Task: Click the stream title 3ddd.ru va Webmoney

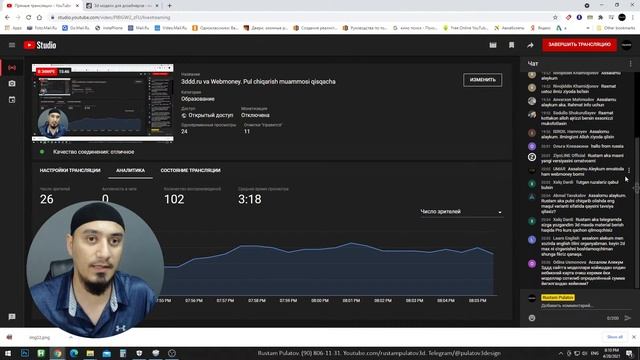Action: coord(258,82)
